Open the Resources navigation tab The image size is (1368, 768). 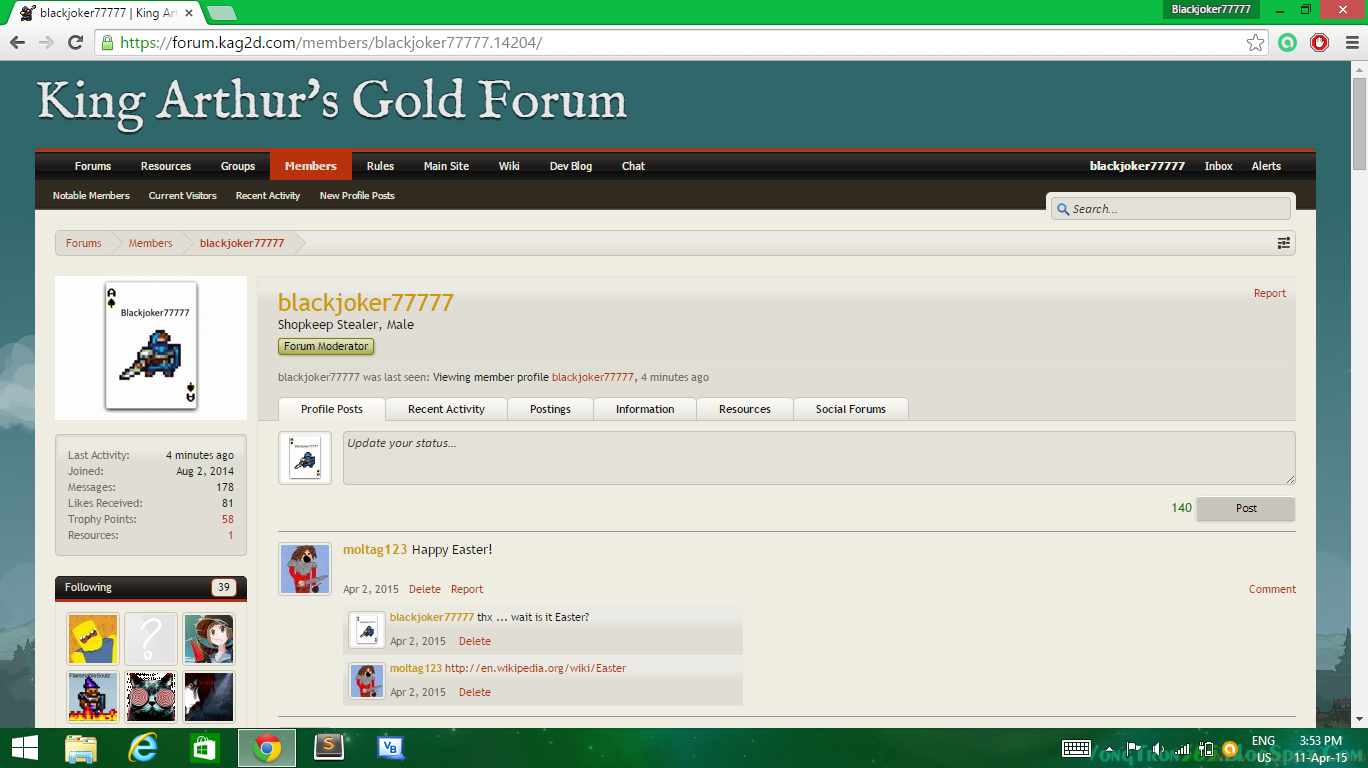166,166
